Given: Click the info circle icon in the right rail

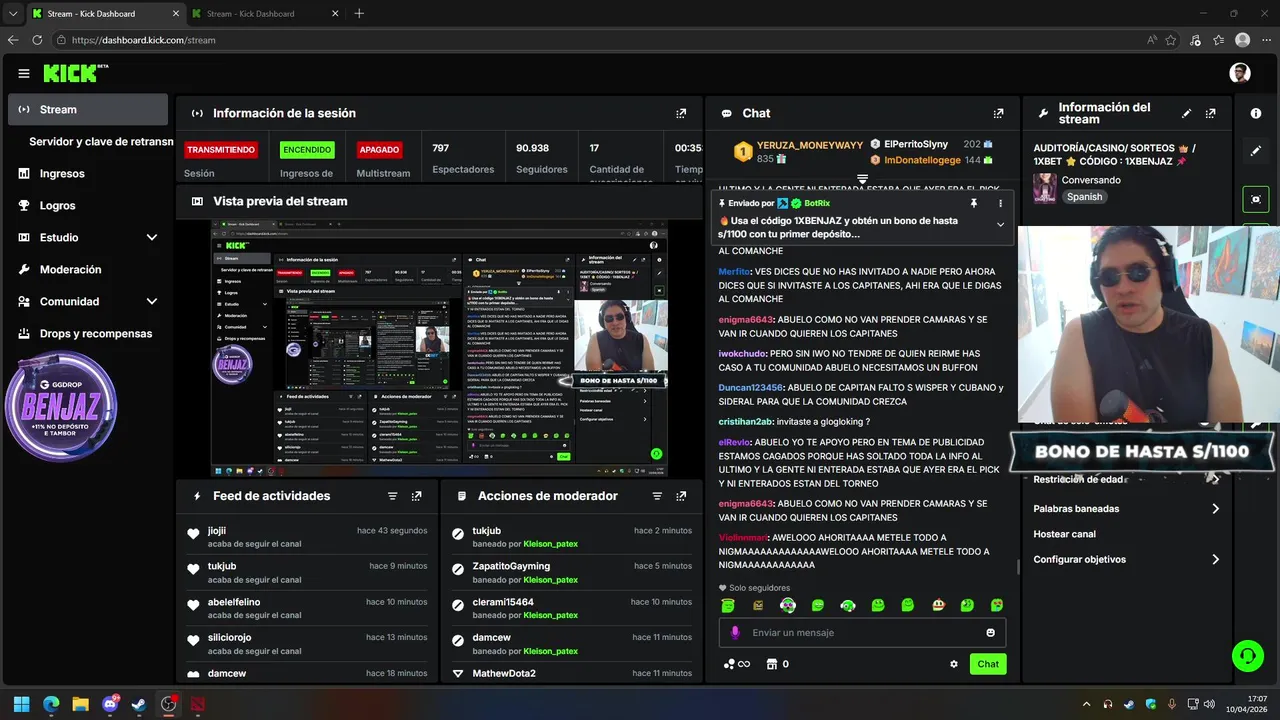Looking at the screenshot, I should tap(1256, 114).
